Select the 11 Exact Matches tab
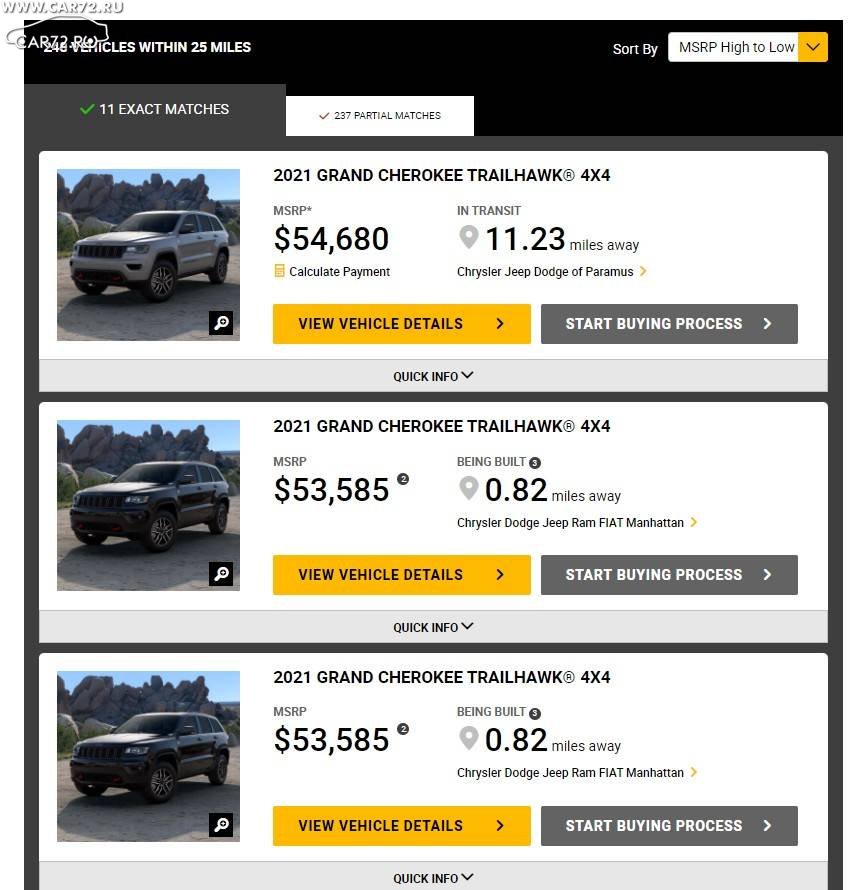This screenshot has width=857, height=890. coord(155,109)
